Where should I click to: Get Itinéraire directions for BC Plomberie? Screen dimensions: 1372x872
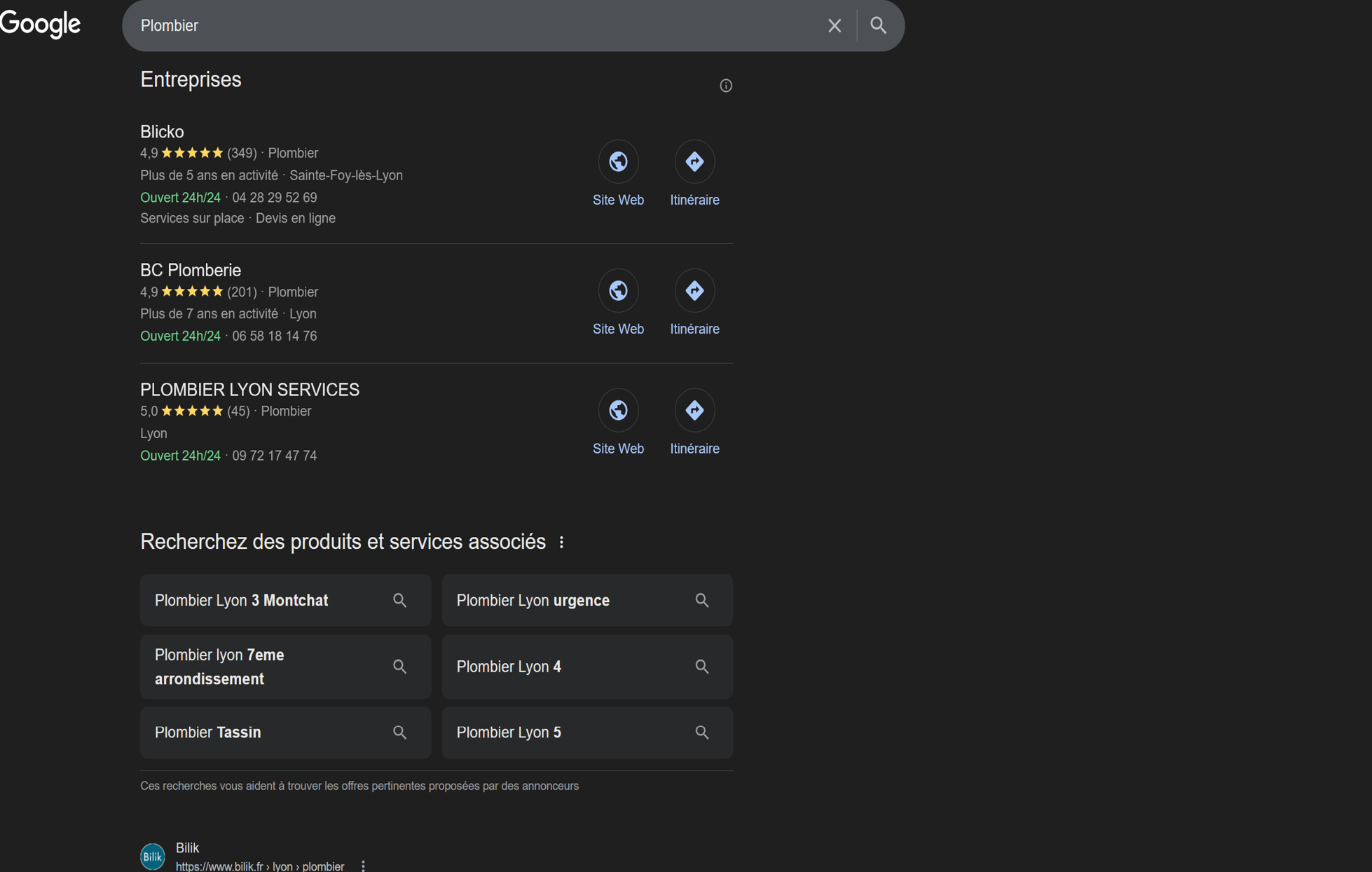tap(694, 291)
